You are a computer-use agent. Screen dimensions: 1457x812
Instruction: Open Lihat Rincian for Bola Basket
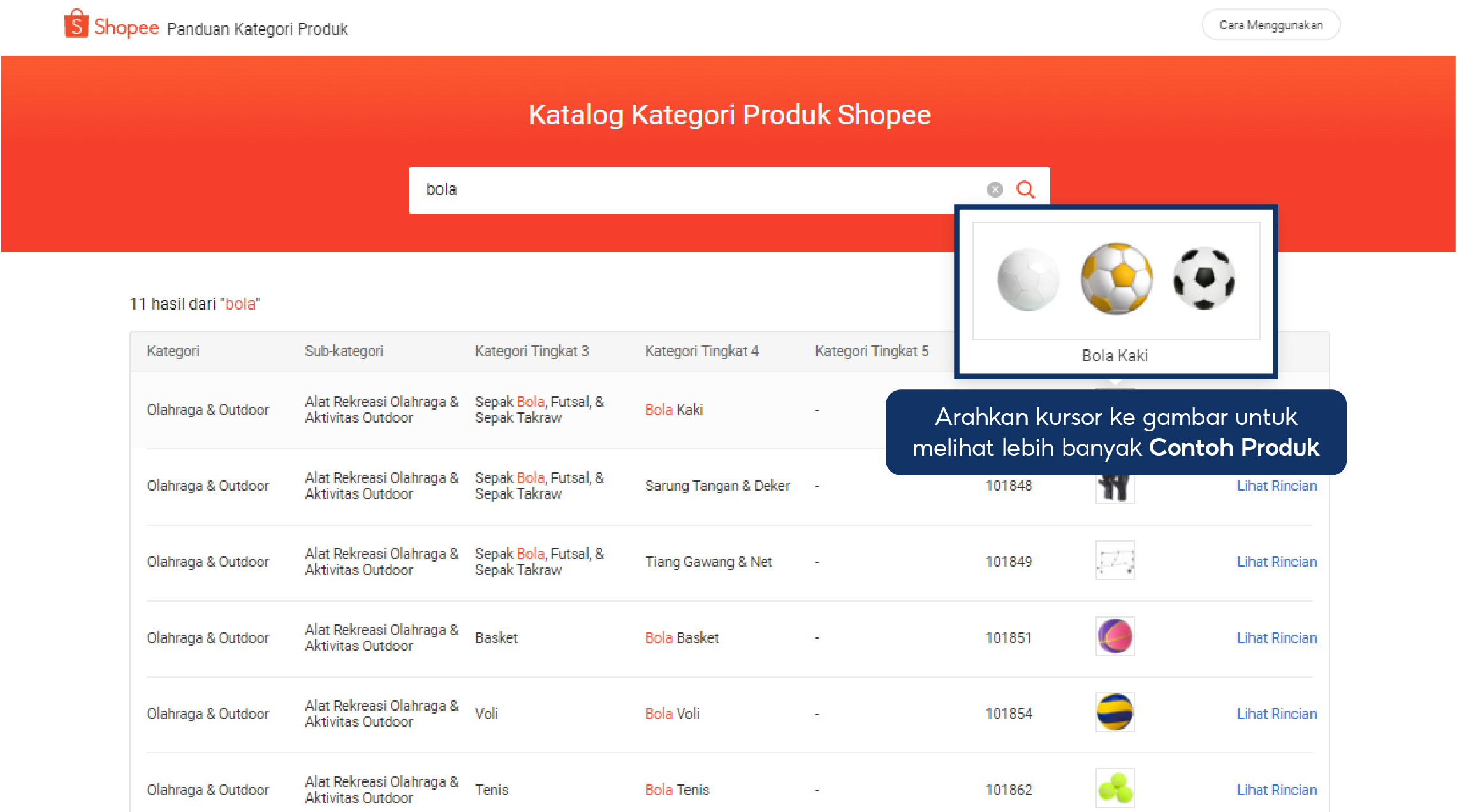(1277, 637)
